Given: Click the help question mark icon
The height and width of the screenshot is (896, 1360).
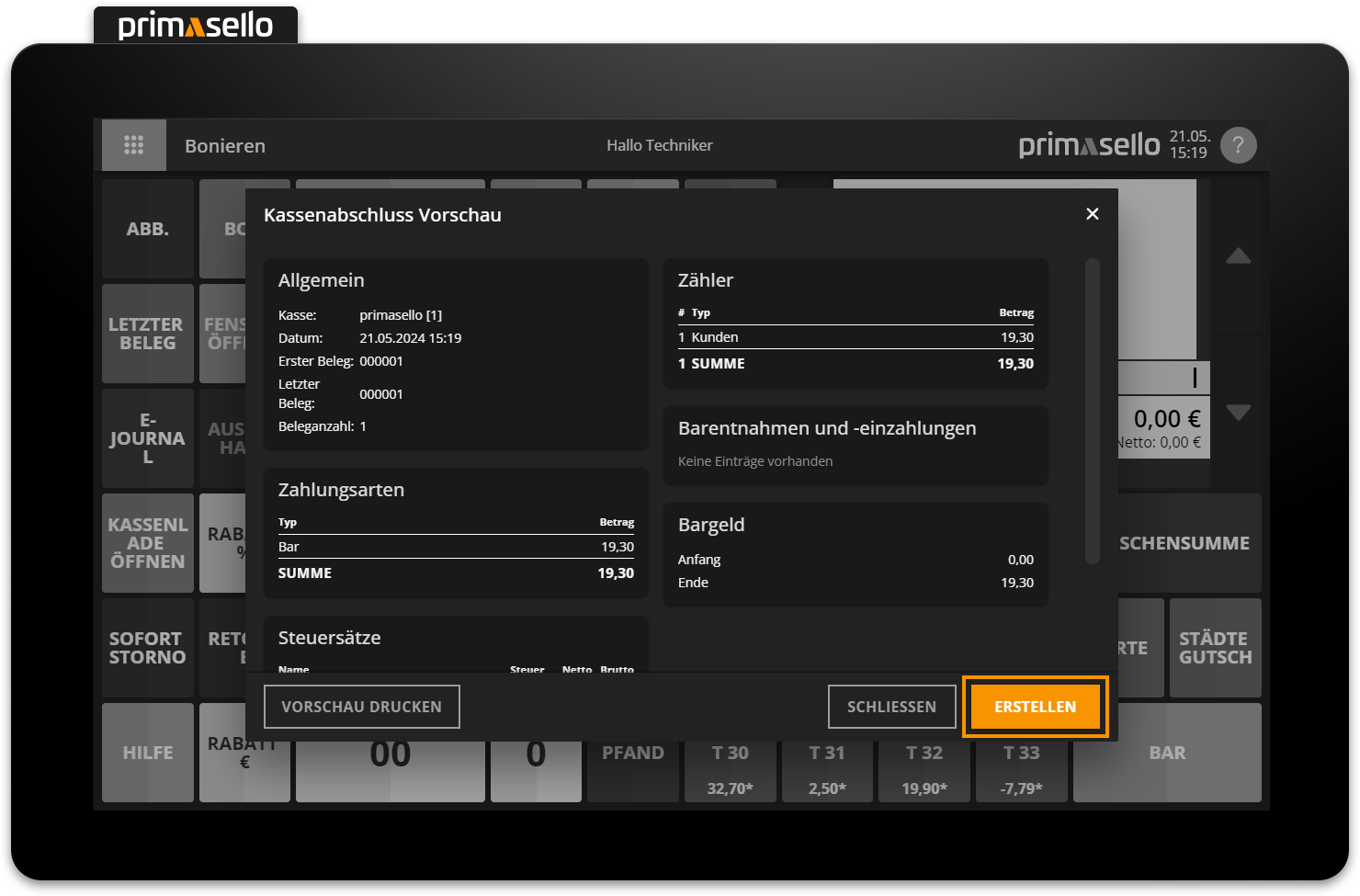Looking at the screenshot, I should click(1238, 145).
